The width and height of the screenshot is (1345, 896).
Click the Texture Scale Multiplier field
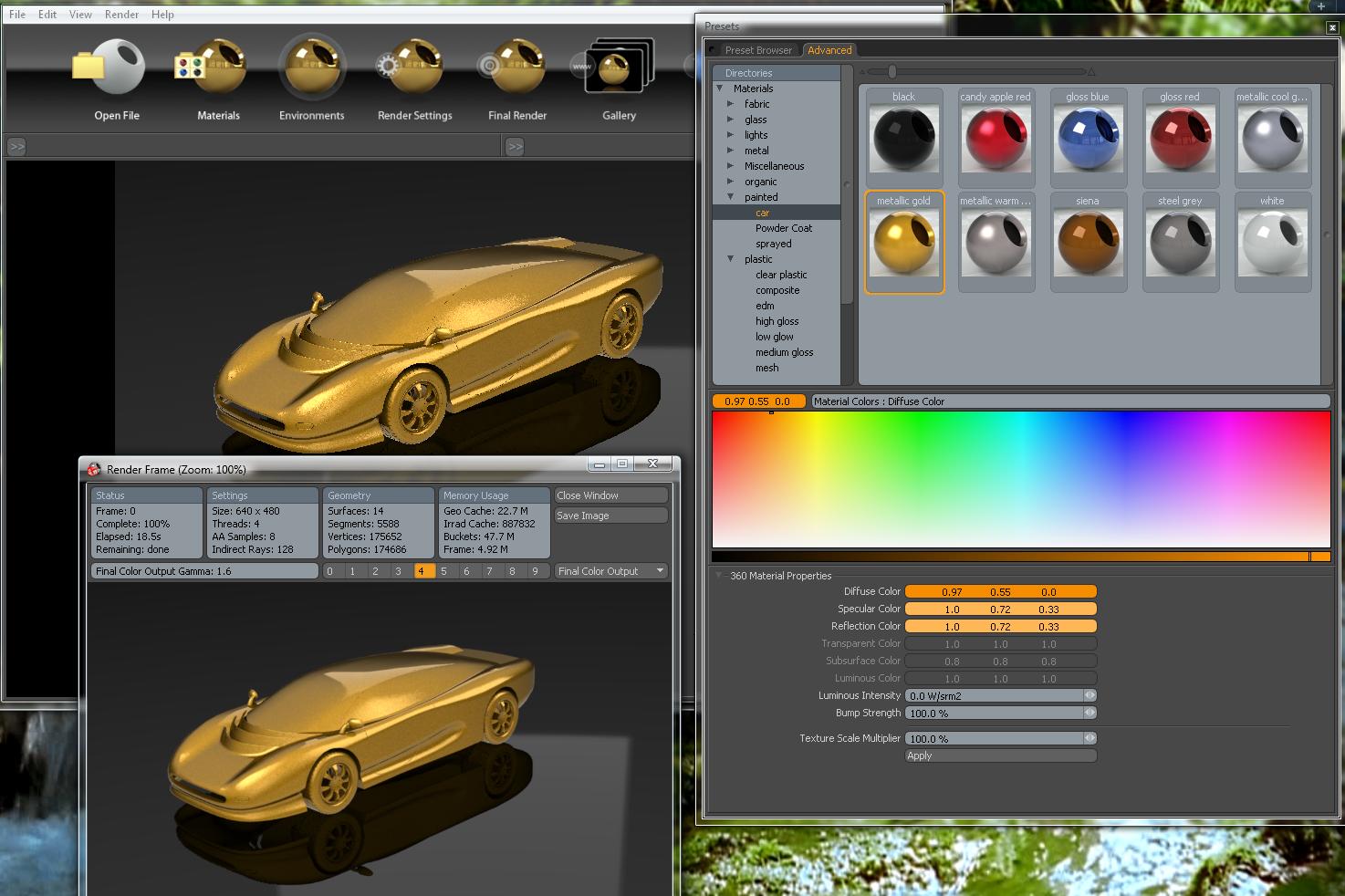pos(994,738)
